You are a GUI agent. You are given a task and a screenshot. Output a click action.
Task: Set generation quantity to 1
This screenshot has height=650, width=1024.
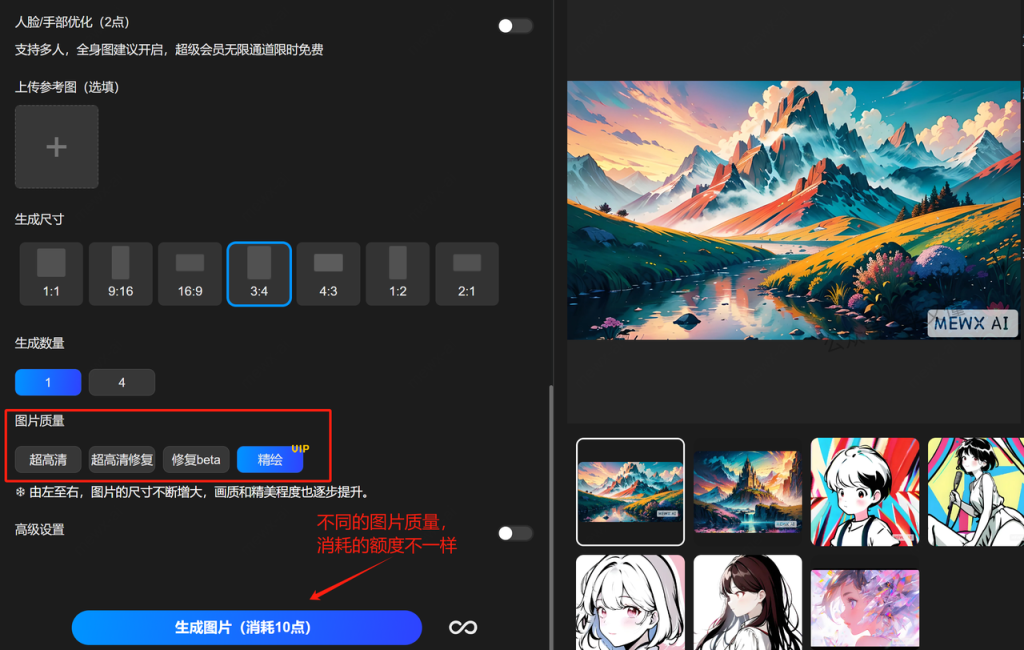click(48, 382)
